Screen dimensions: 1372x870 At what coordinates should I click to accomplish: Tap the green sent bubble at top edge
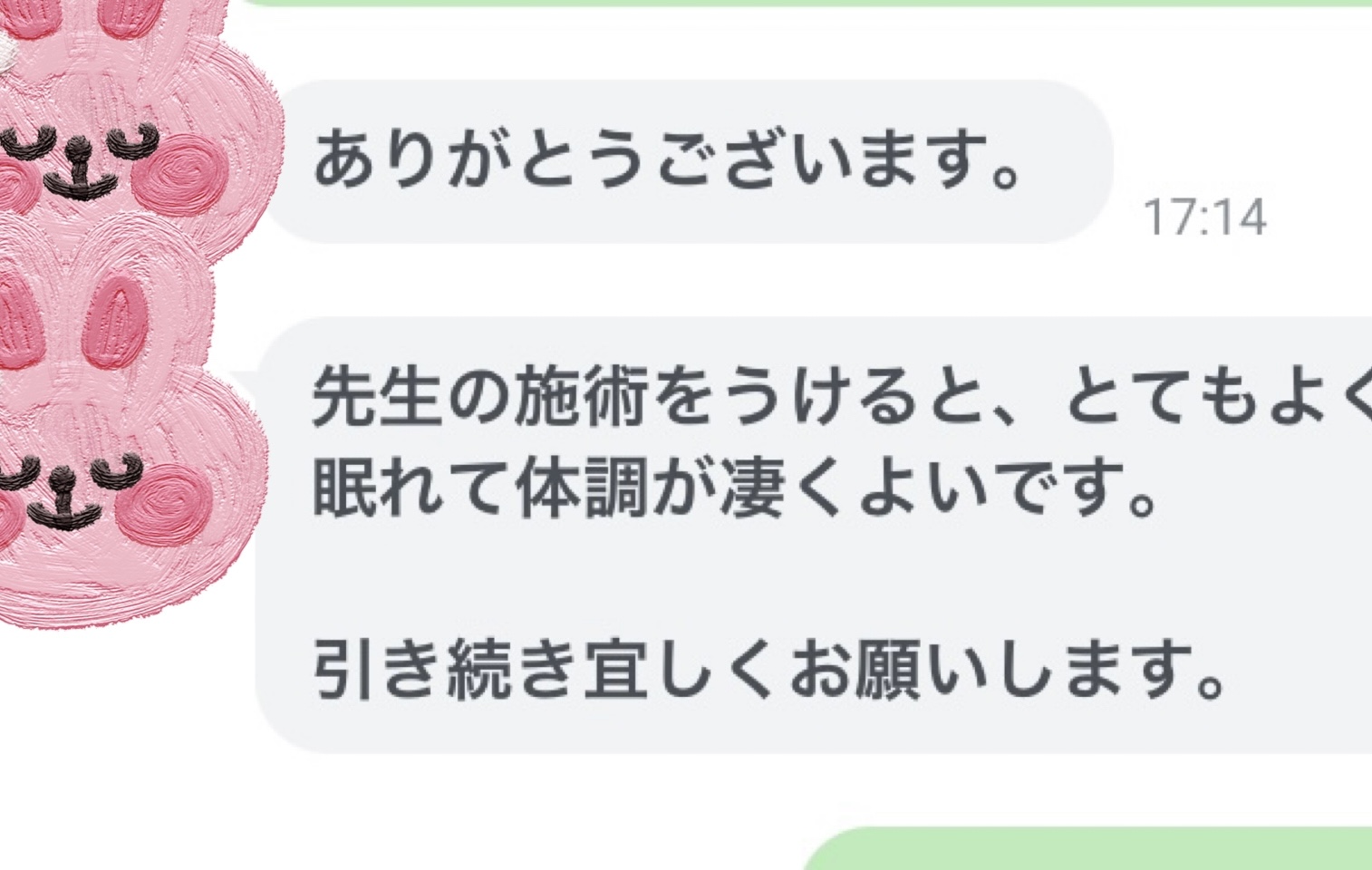(807, 3)
